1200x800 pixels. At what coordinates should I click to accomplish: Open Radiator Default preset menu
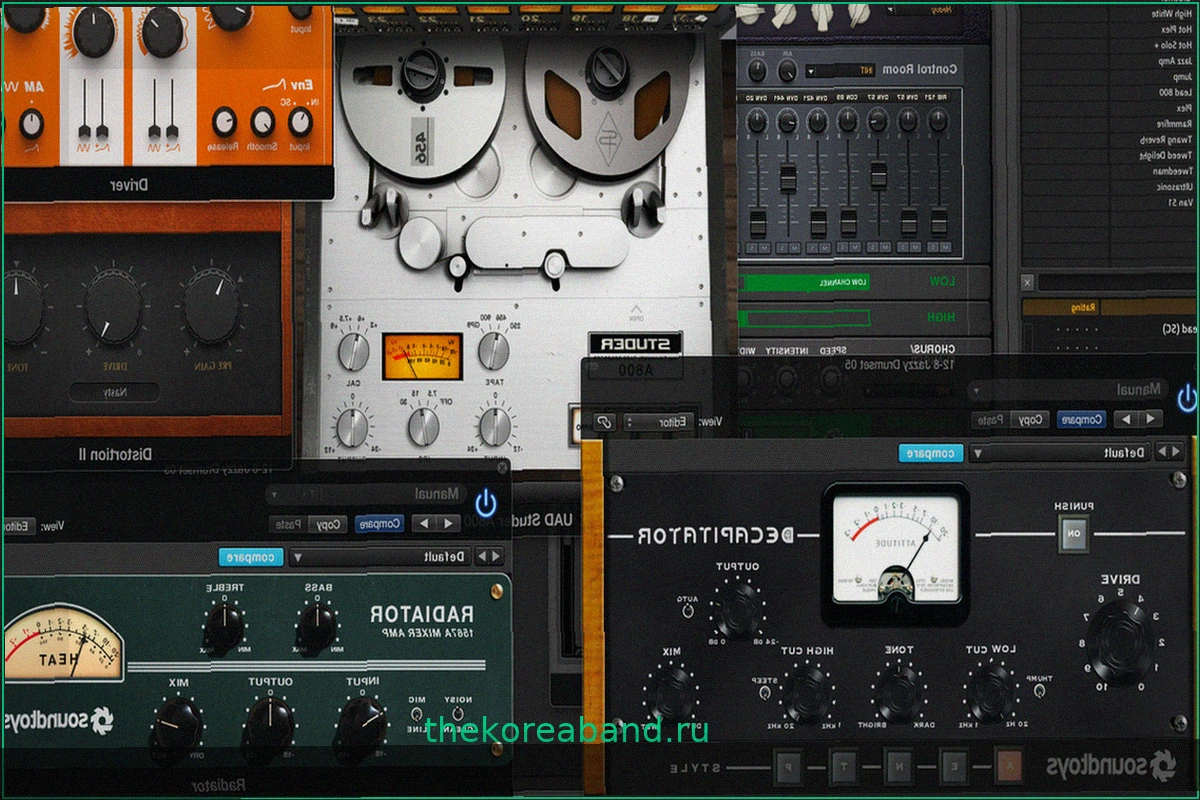pos(382,556)
